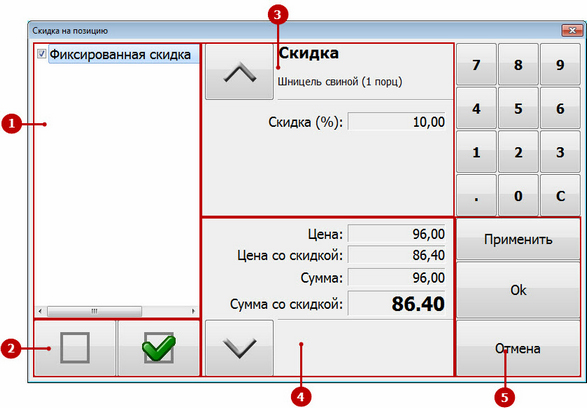Click the check-all green checkmark button
587x408 pixels.
coord(159,348)
